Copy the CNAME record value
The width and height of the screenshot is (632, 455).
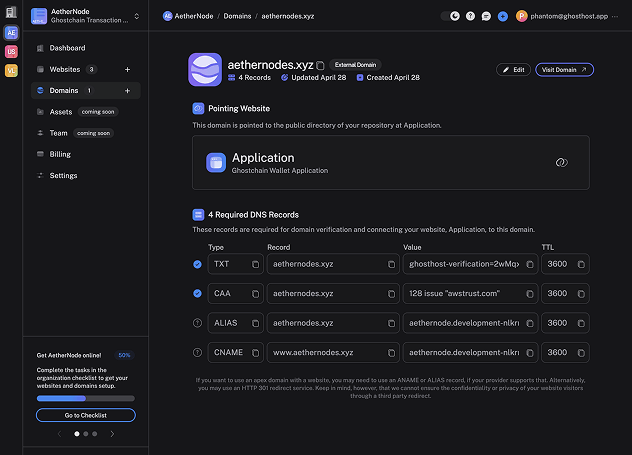530,353
